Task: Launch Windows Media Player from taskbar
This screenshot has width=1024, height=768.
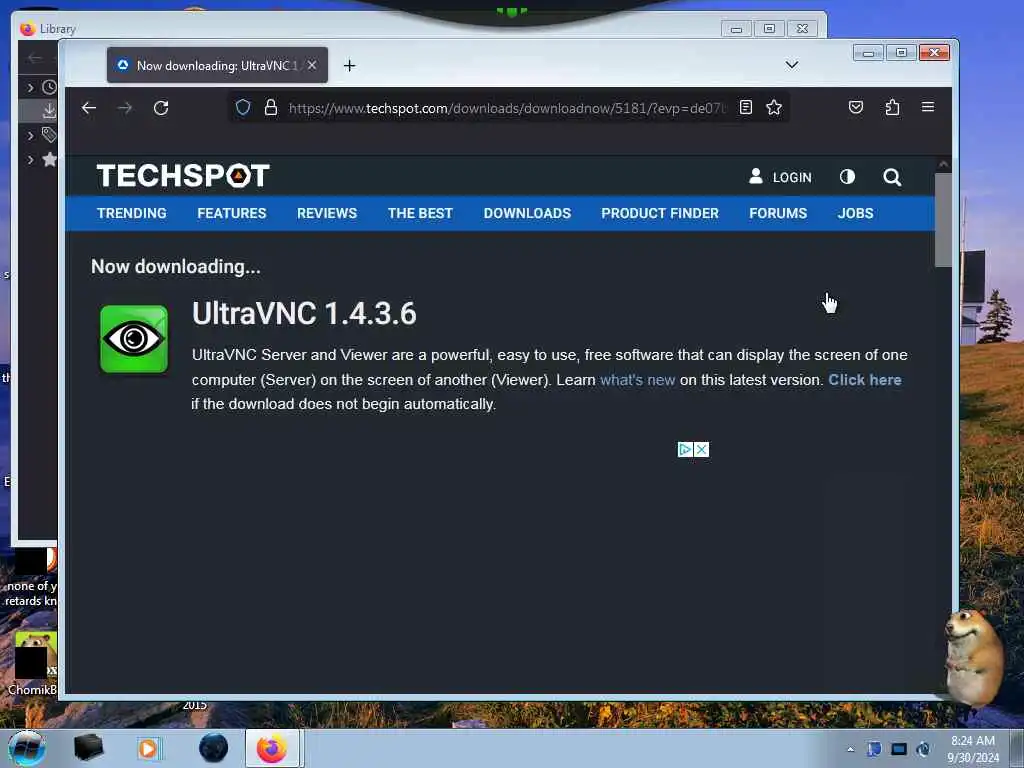Action: [x=148, y=748]
